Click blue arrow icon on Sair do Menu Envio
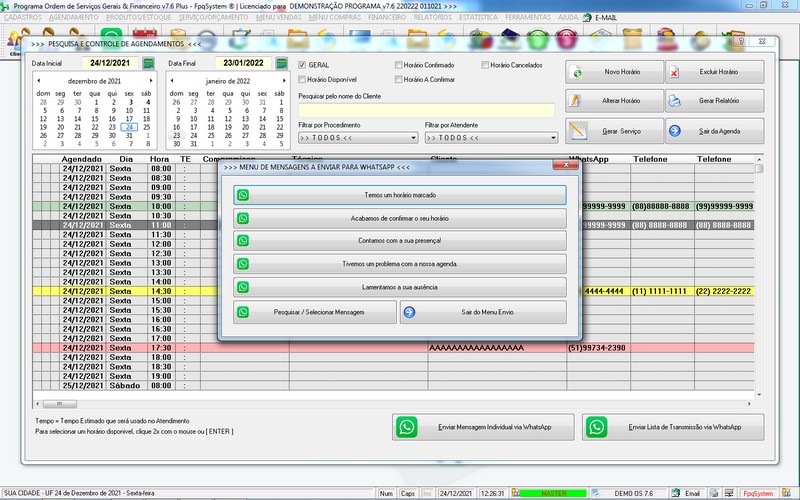 [x=409, y=312]
